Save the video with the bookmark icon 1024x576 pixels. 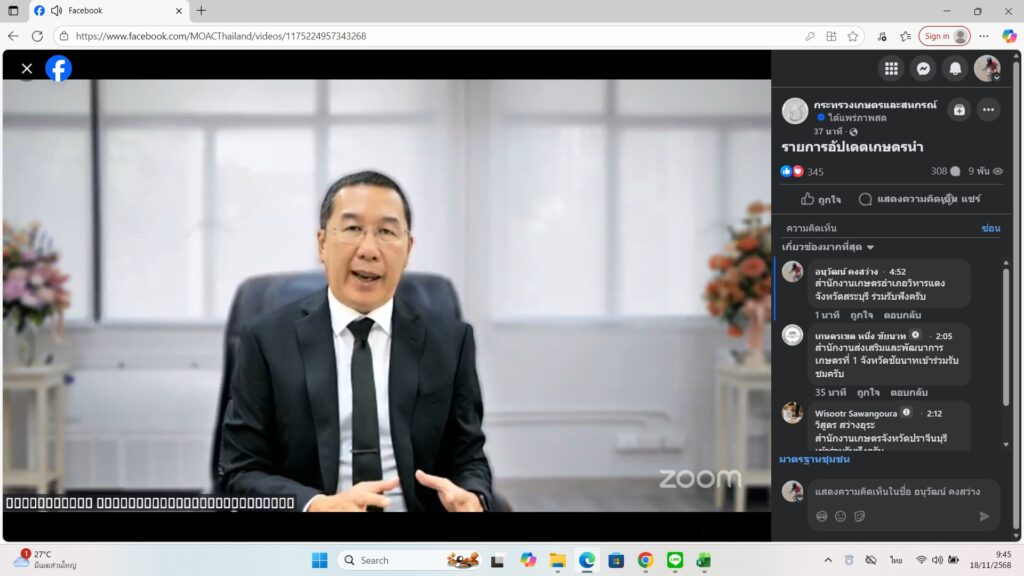pos(959,110)
